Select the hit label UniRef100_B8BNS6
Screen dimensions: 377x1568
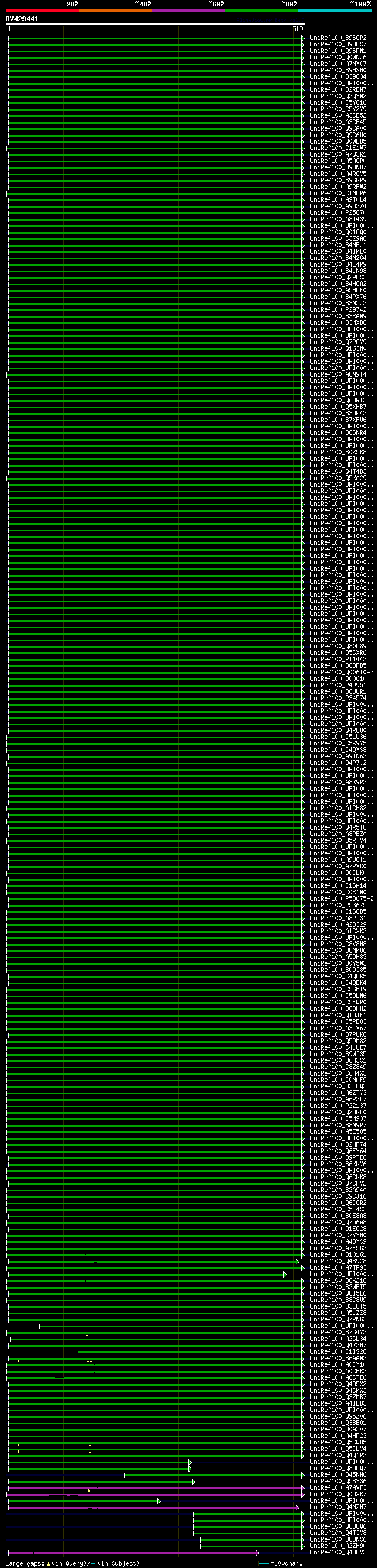[338, 1539]
